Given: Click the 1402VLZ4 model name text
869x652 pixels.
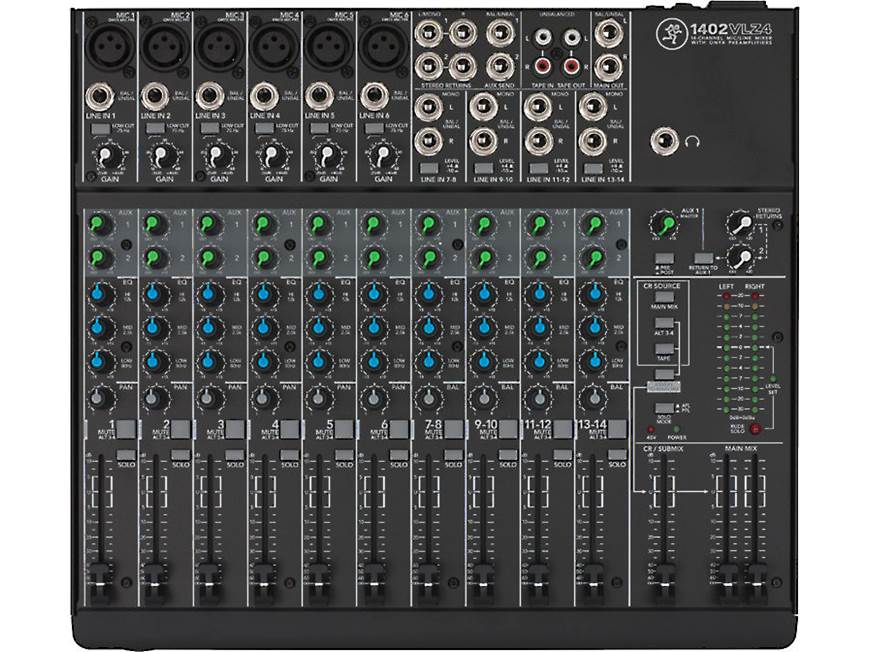Looking at the screenshot, I should [731, 28].
